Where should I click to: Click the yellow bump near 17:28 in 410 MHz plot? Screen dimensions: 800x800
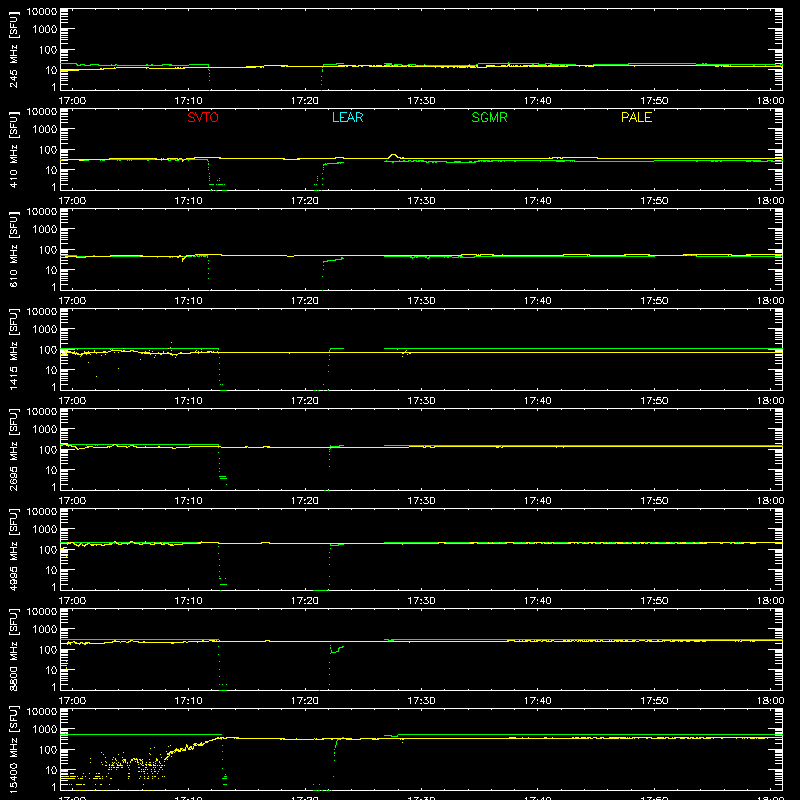[392, 156]
